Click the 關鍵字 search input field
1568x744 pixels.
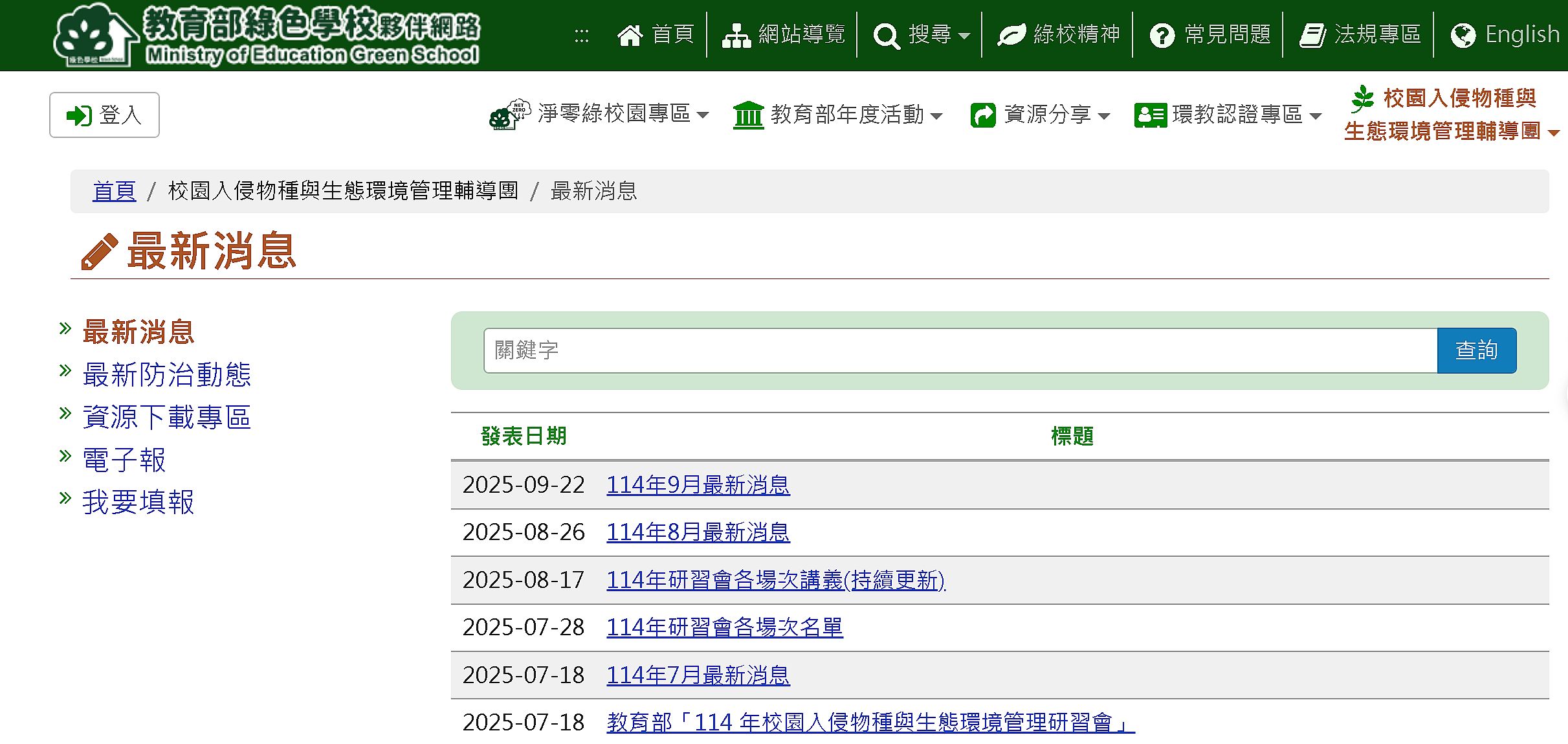960,350
